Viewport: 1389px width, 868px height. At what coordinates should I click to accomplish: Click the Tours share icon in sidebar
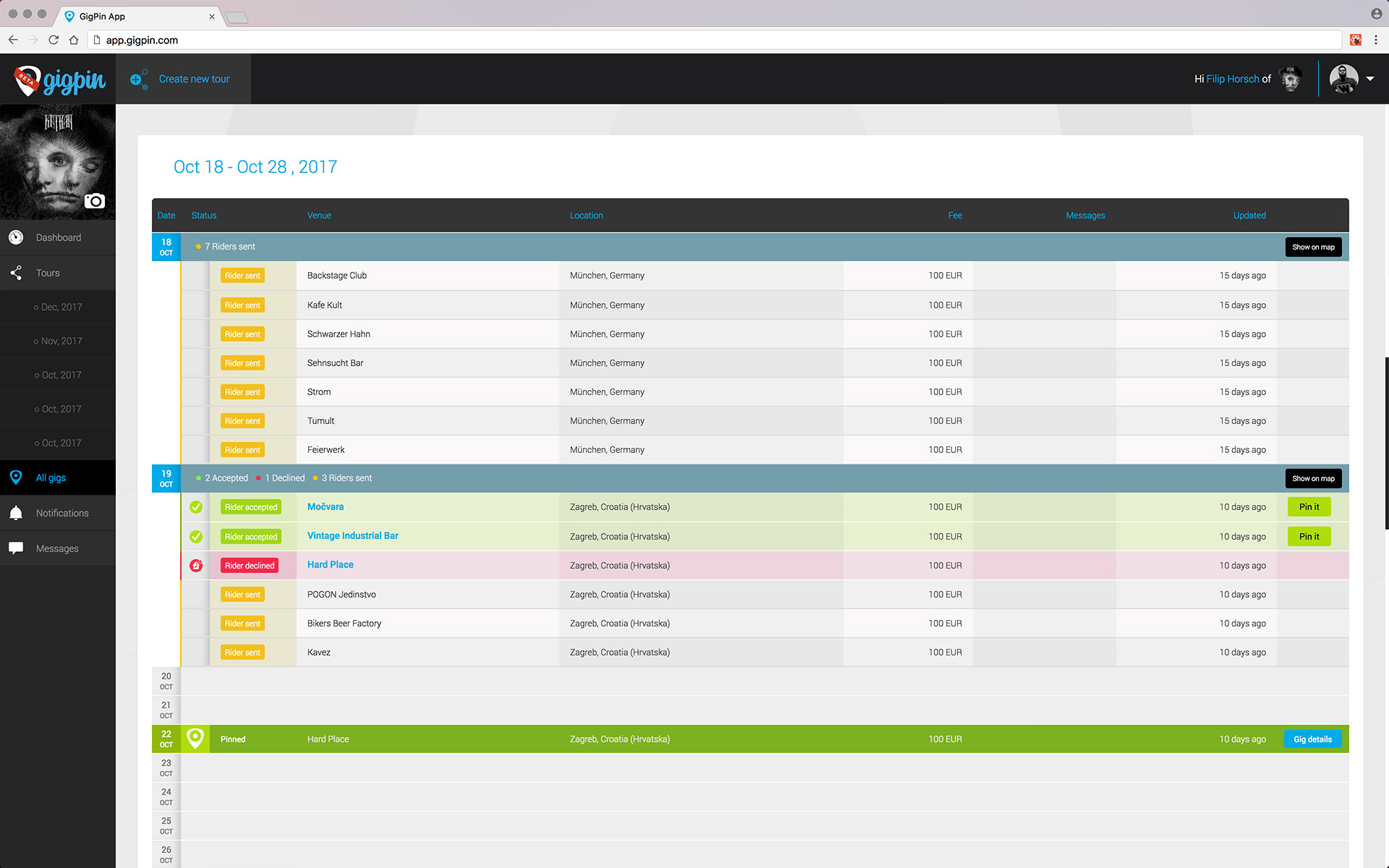coord(16,273)
